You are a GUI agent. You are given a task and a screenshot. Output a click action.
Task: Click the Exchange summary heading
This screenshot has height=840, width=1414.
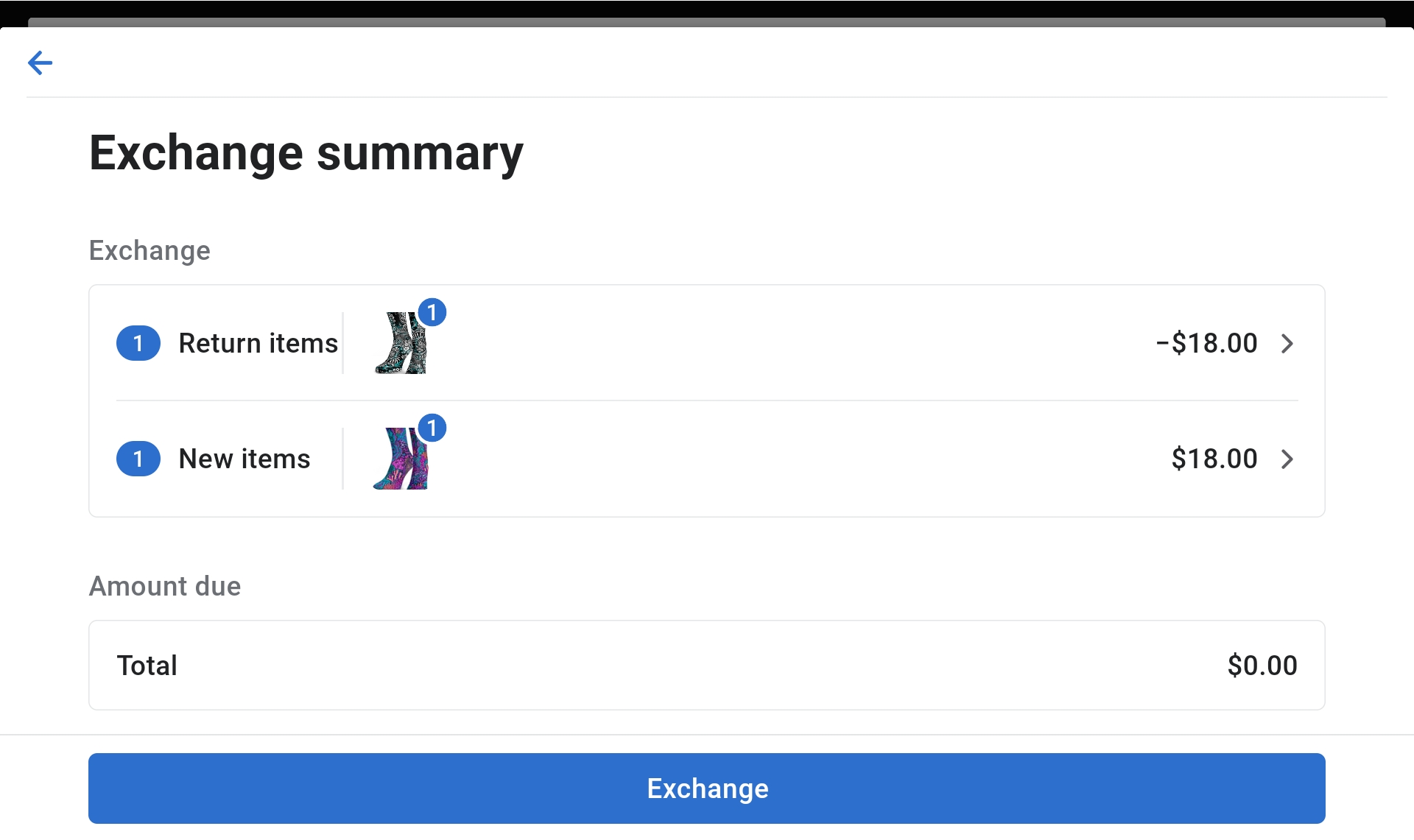(306, 152)
